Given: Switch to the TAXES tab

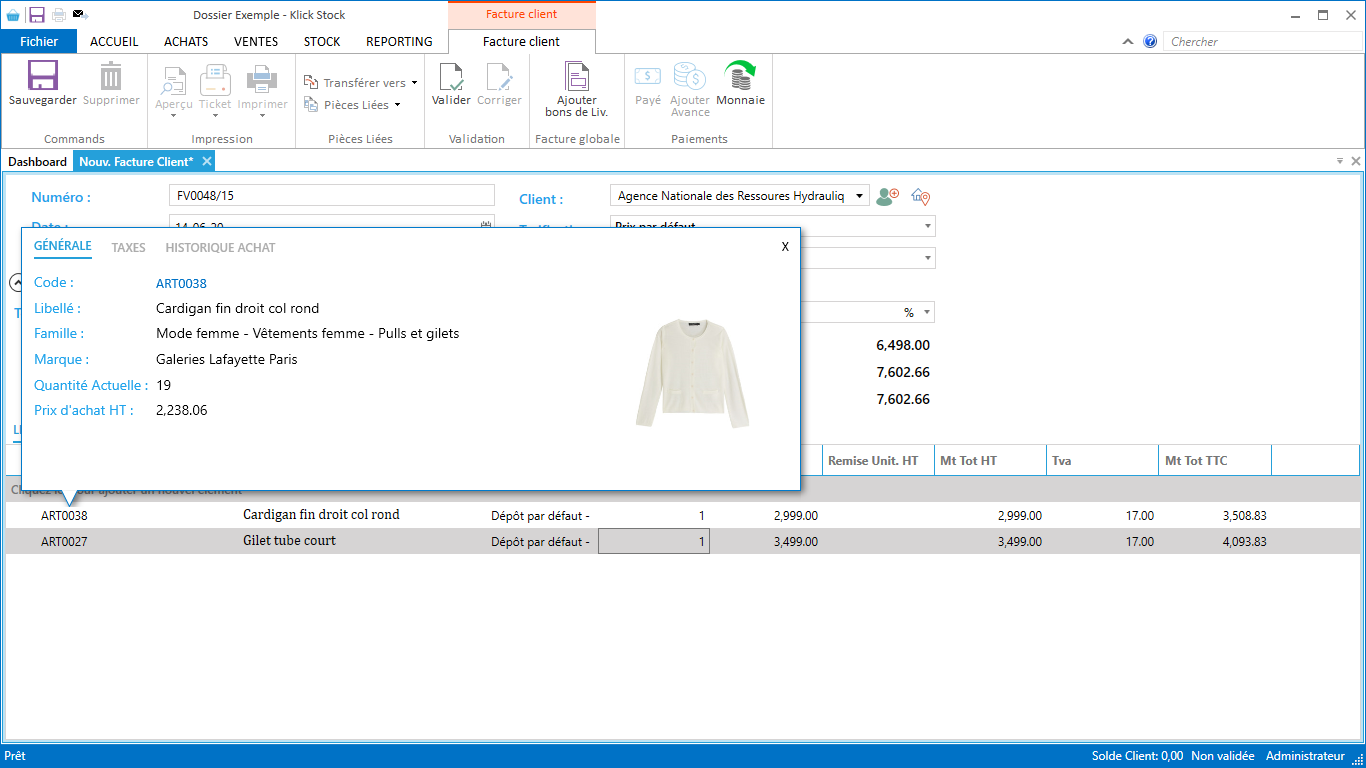Looking at the screenshot, I should (x=128, y=248).
